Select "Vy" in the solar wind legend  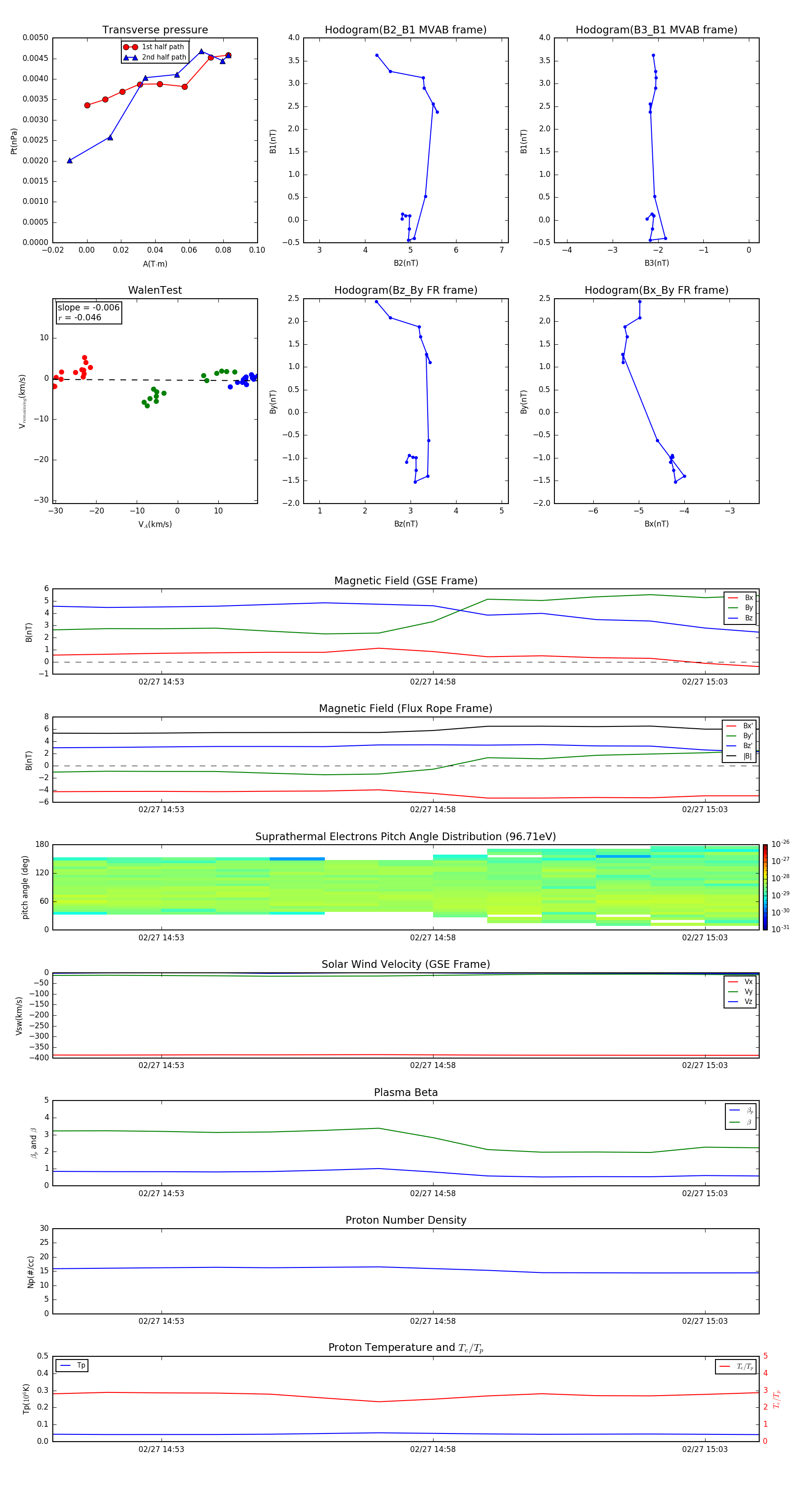[741, 992]
